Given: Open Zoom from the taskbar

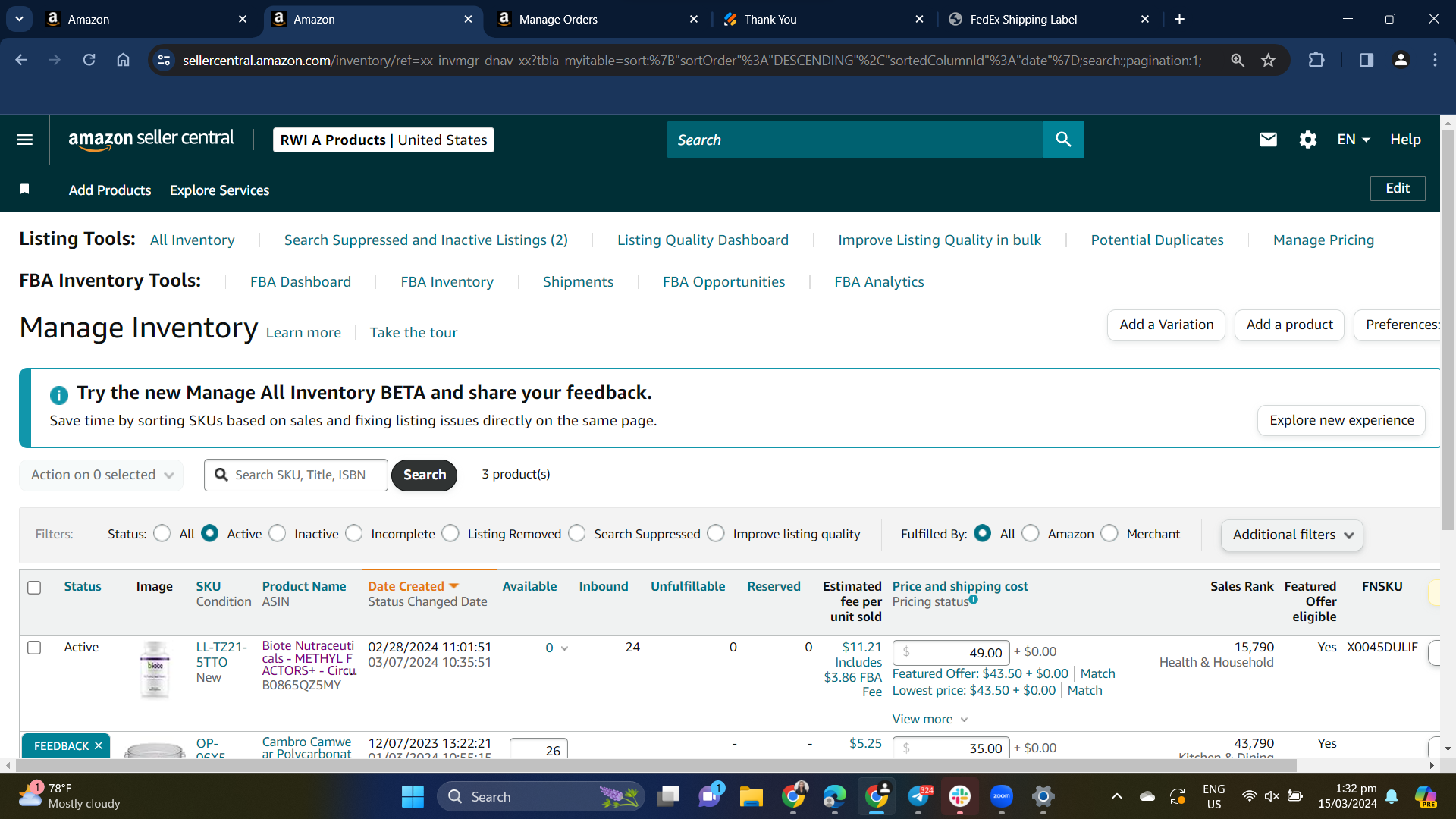Looking at the screenshot, I should click(1001, 797).
